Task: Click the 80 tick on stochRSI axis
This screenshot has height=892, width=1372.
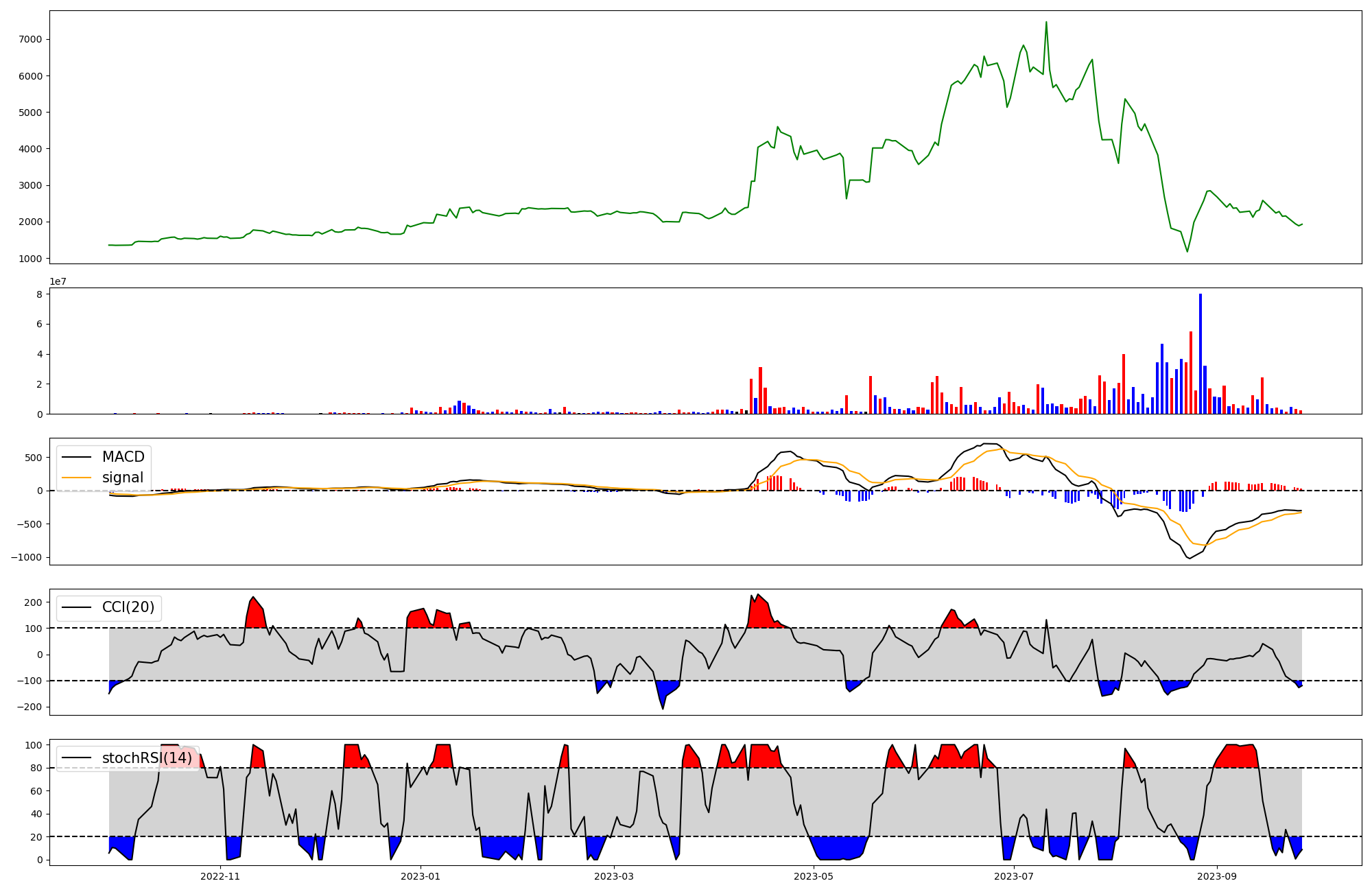Action: [x=37, y=768]
